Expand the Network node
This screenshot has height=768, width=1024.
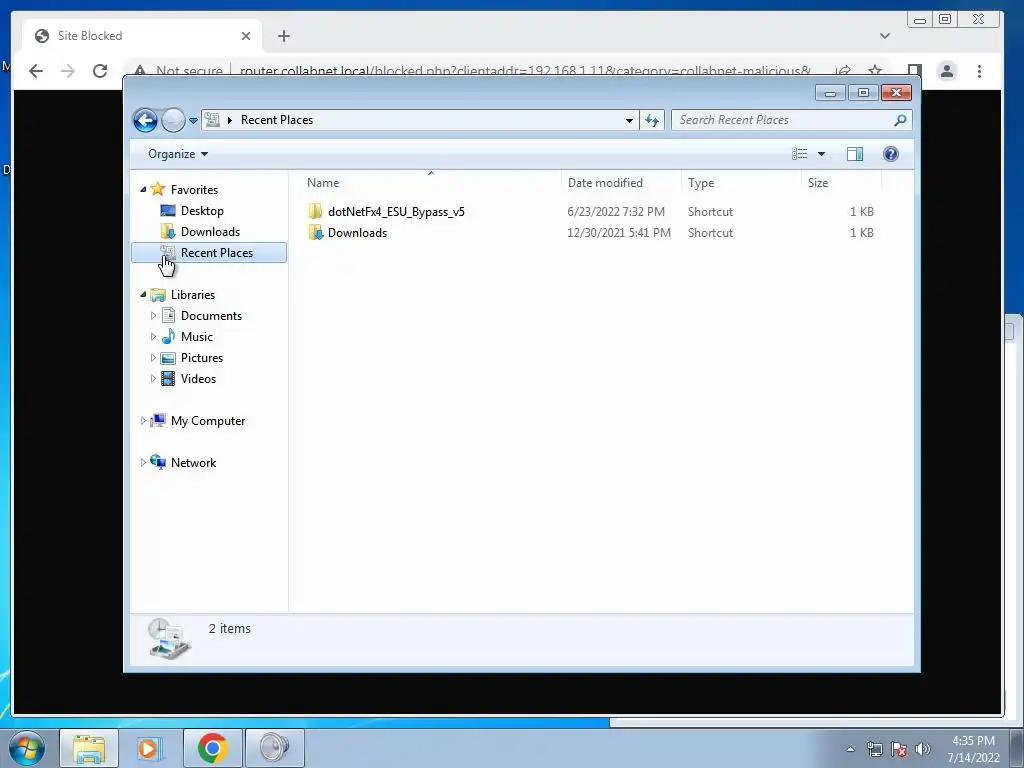(x=143, y=462)
